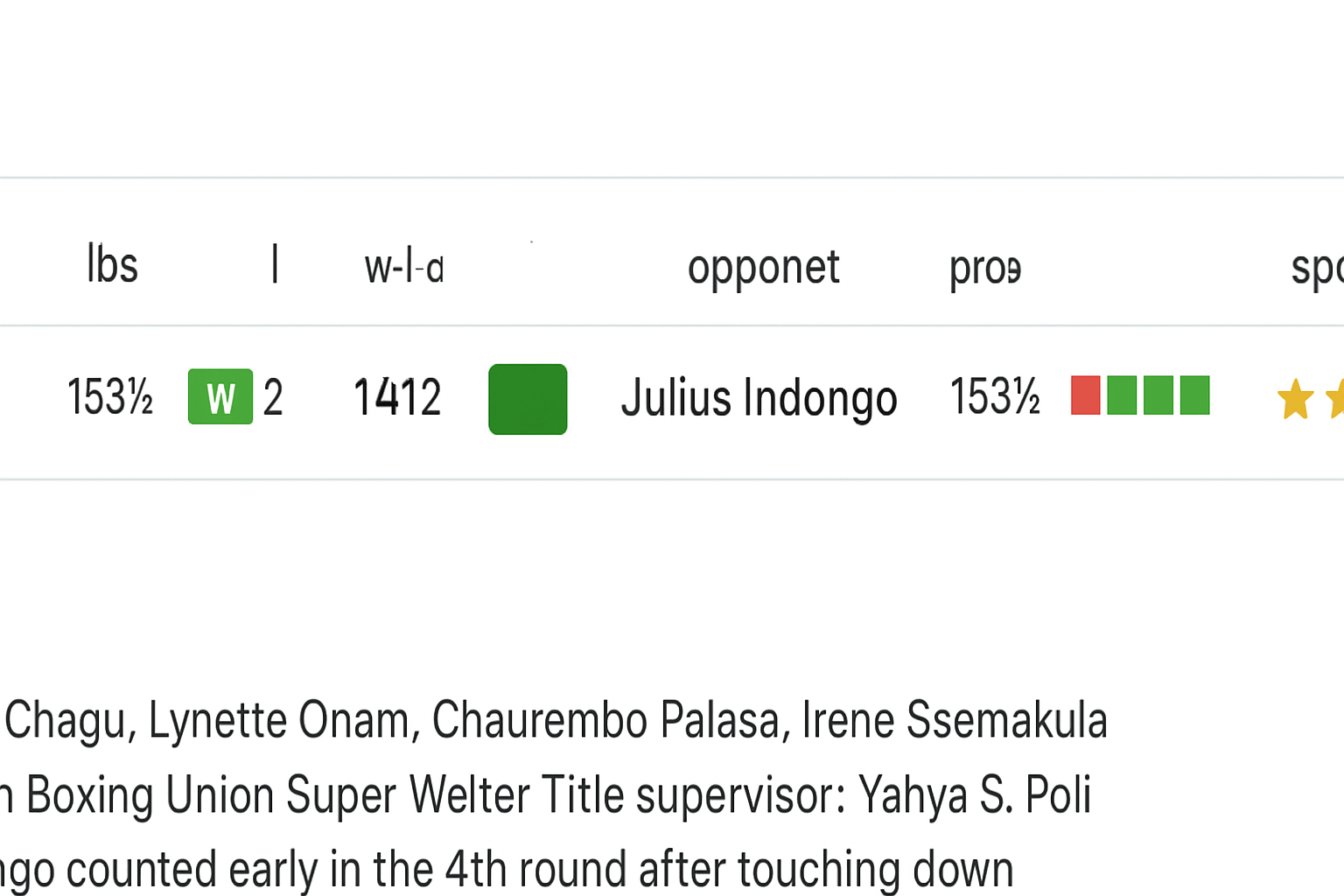Click the 153½ weight after Julius Indongo

pos(995,396)
